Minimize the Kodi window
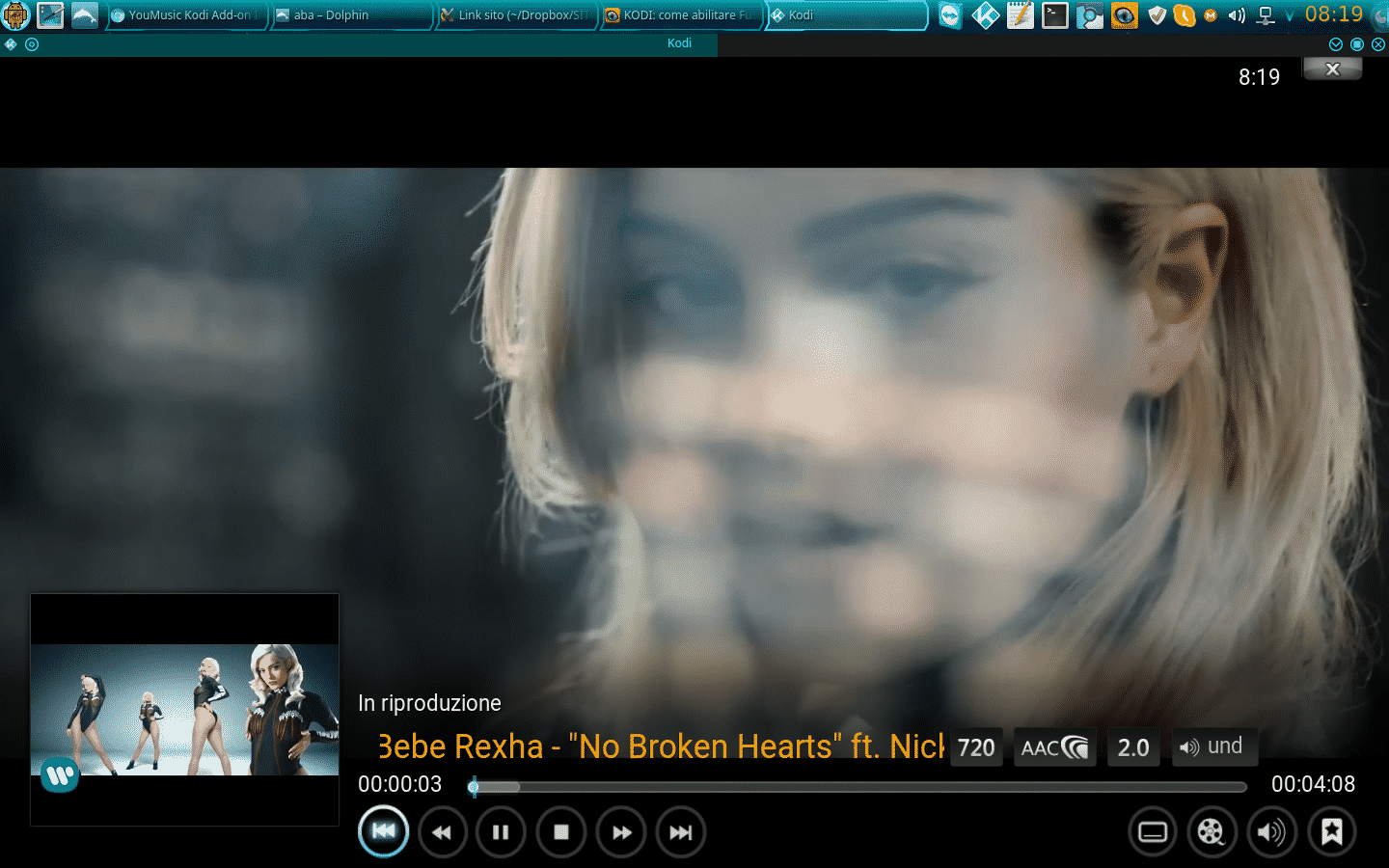Image resolution: width=1389 pixels, height=868 pixels. (x=1336, y=44)
